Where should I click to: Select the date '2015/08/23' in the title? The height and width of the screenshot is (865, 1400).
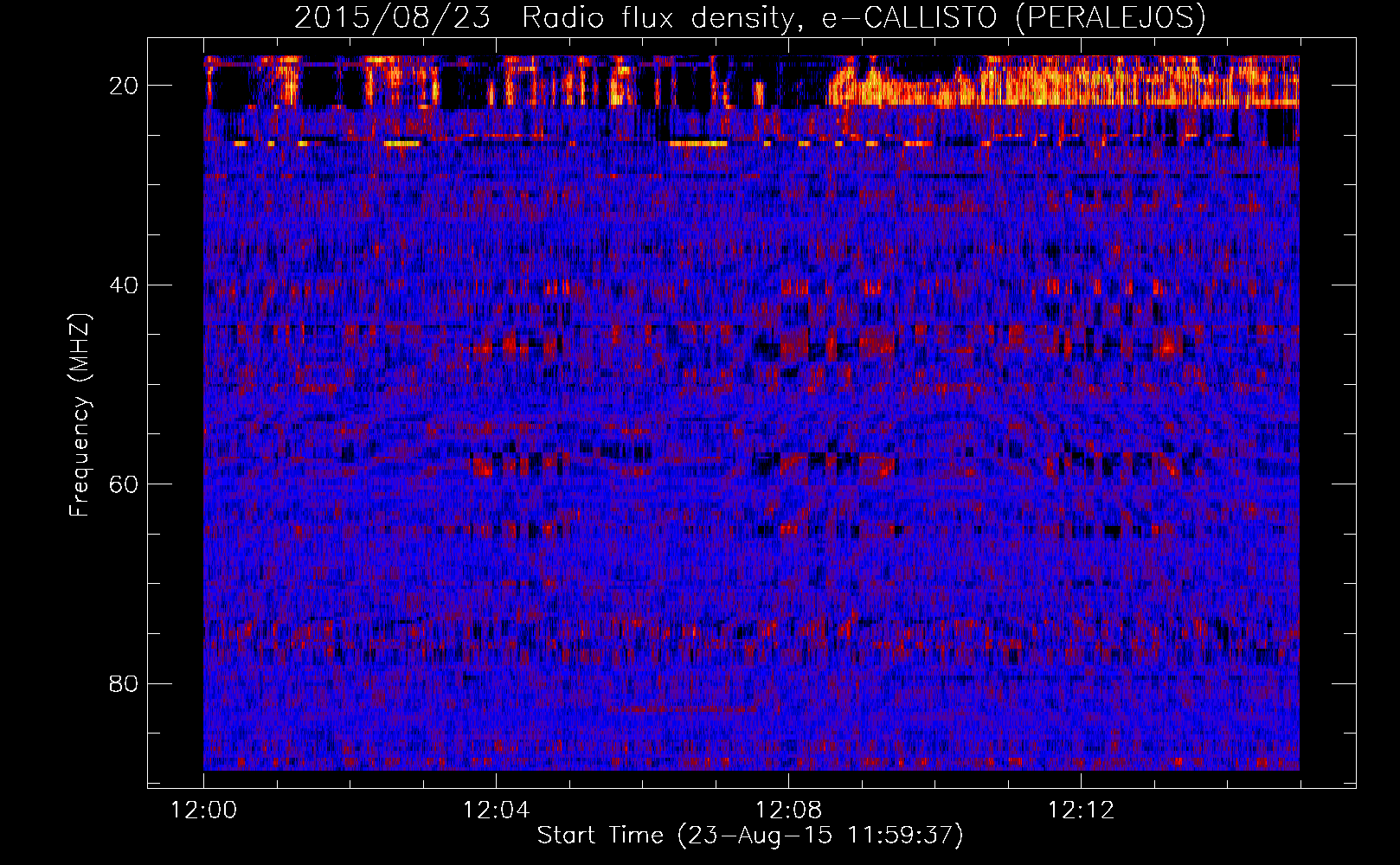coord(393,17)
